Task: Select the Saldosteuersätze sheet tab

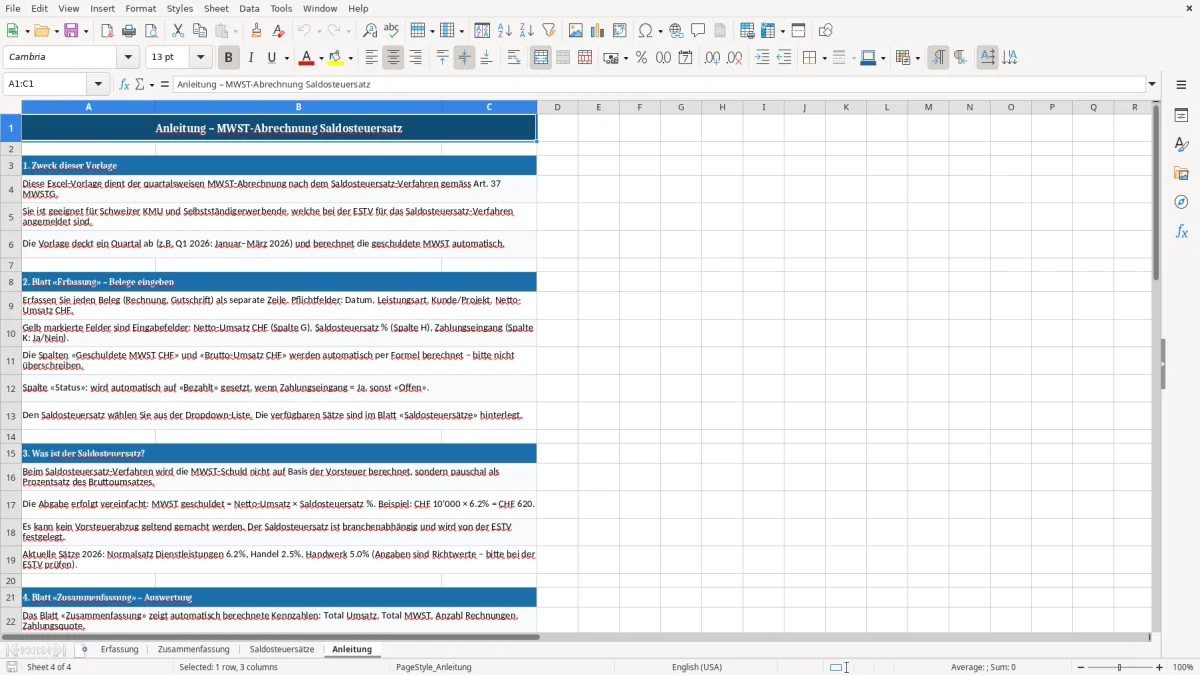Action: [x=282, y=649]
